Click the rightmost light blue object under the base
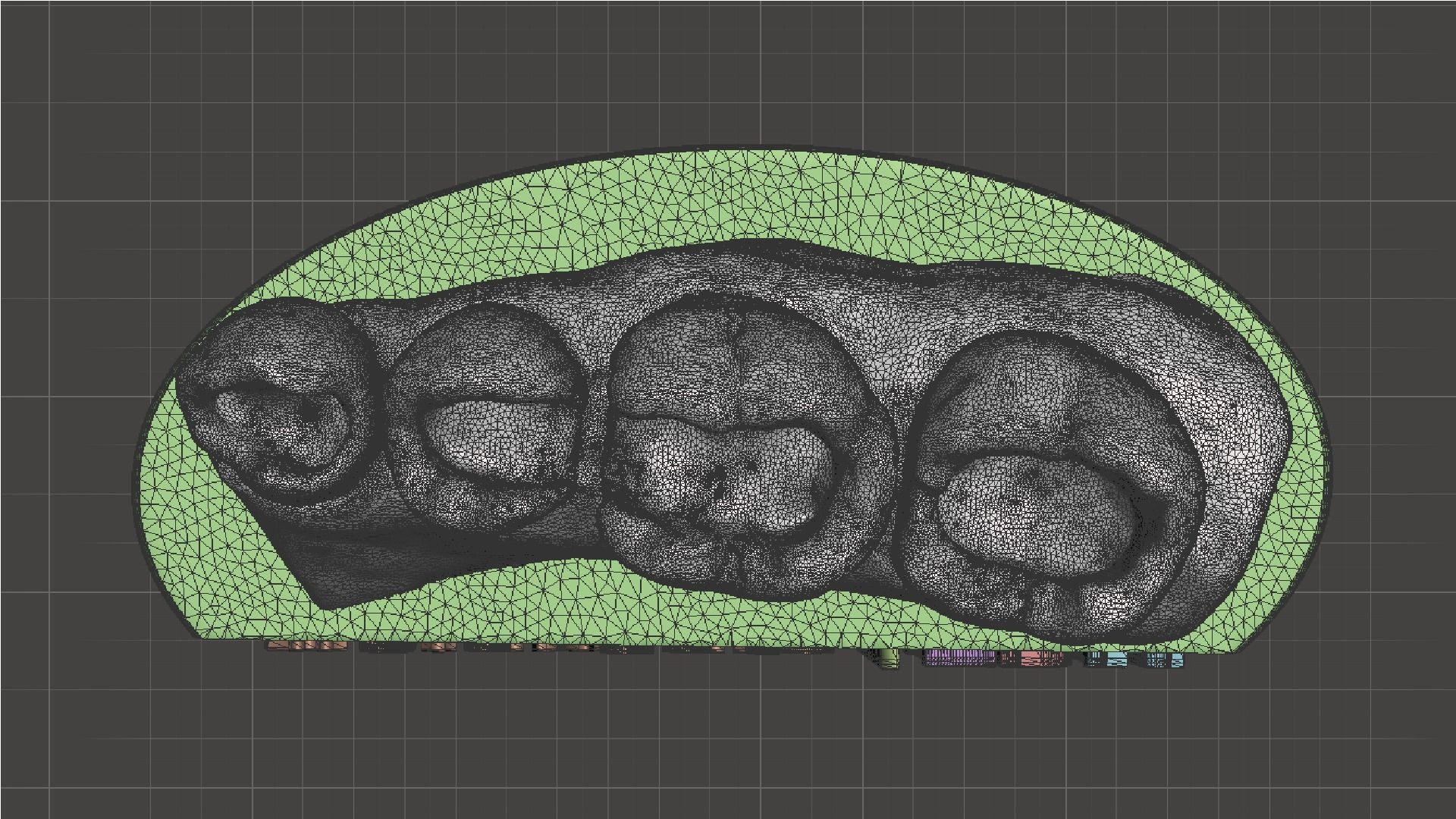 1177,661
